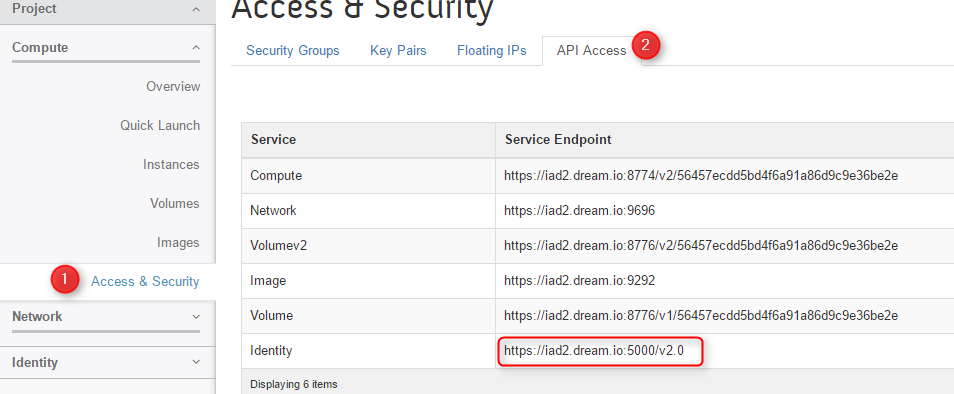Open the Security Groups tab
Viewport: 954px width, 394px height.
[x=293, y=50]
